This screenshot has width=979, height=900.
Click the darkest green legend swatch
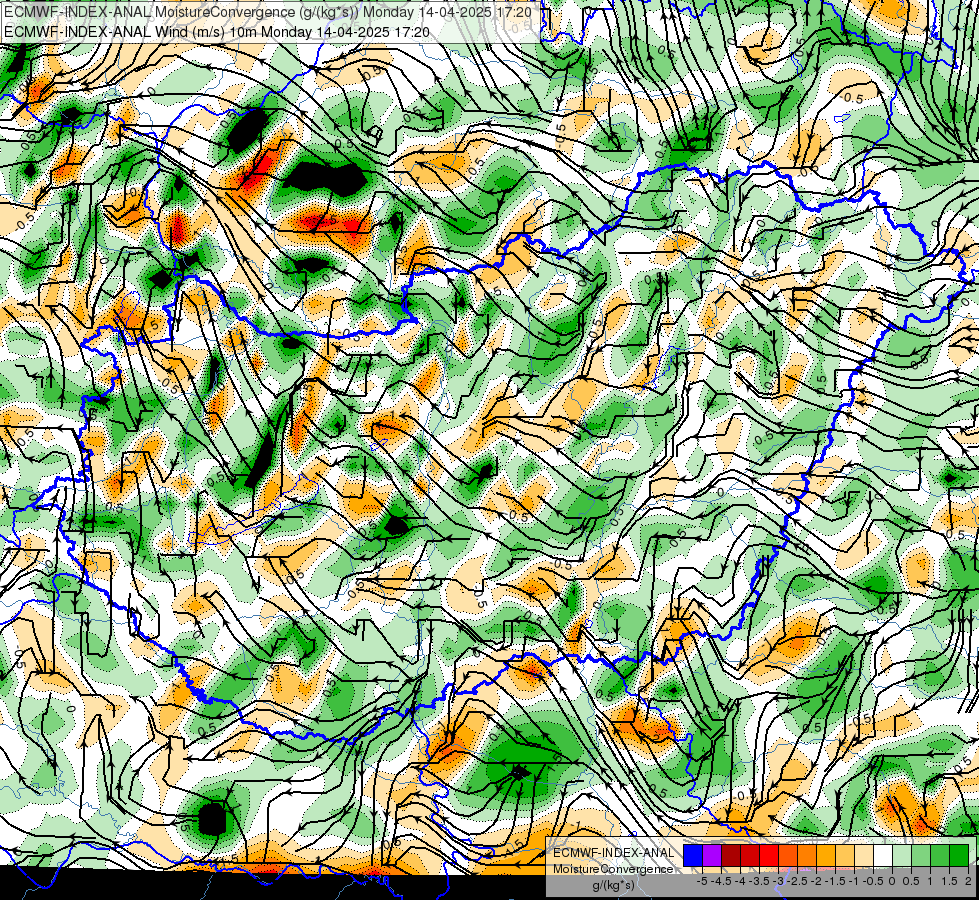[x=958, y=855]
